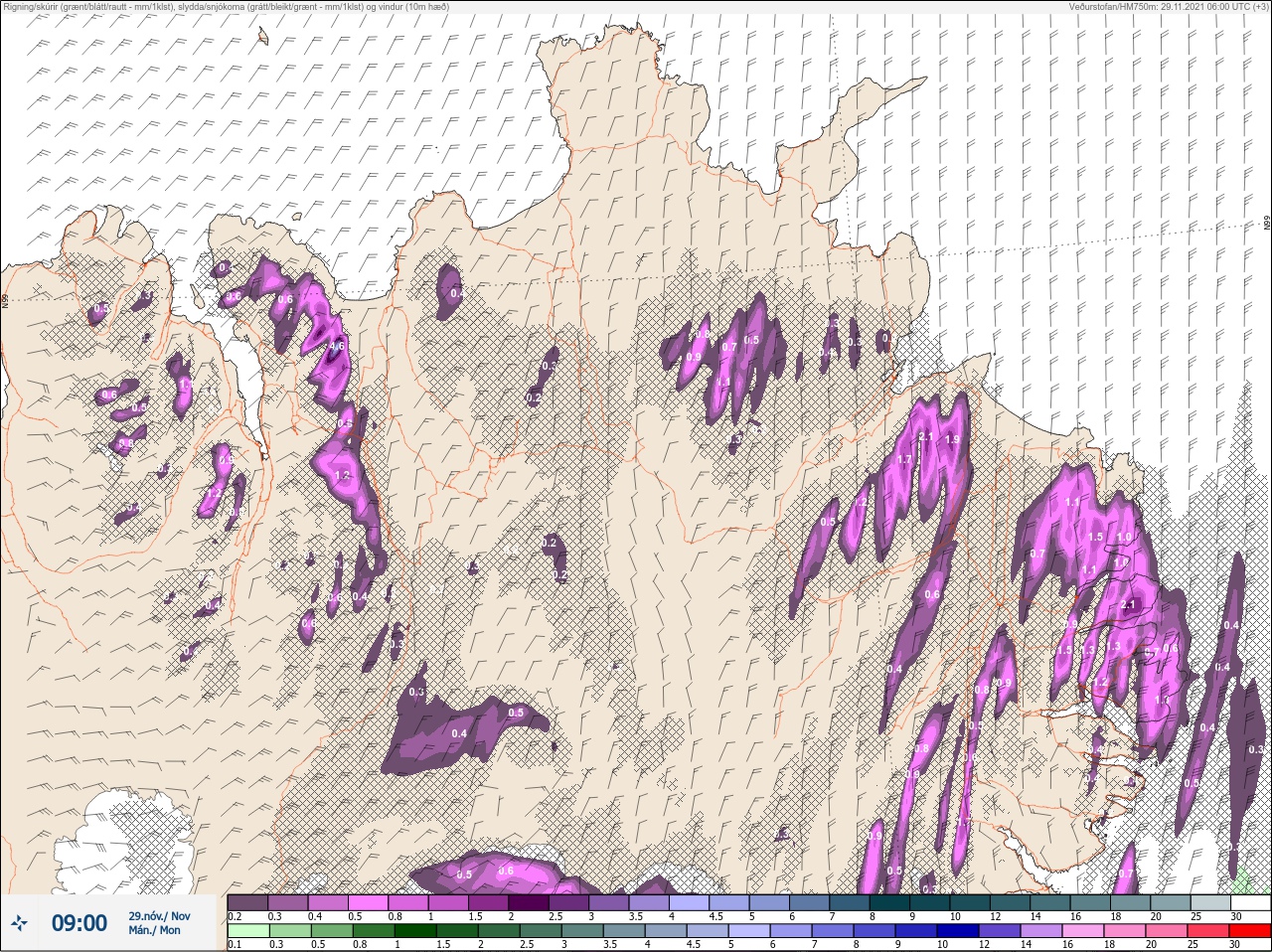Click the date text '29.nóv./ Nov'
The width and height of the screenshot is (1272, 952).
pos(159,916)
